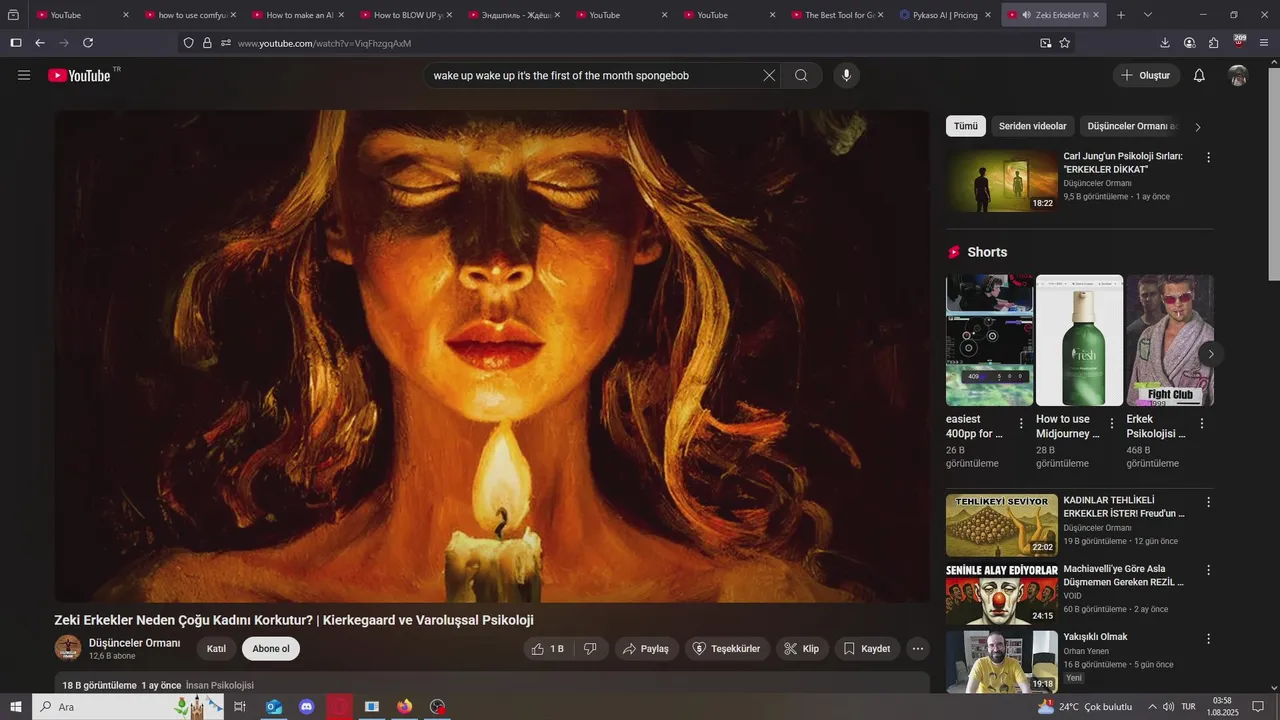Like the video with thumbs up
The width and height of the screenshot is (1280, 720).
547,649
